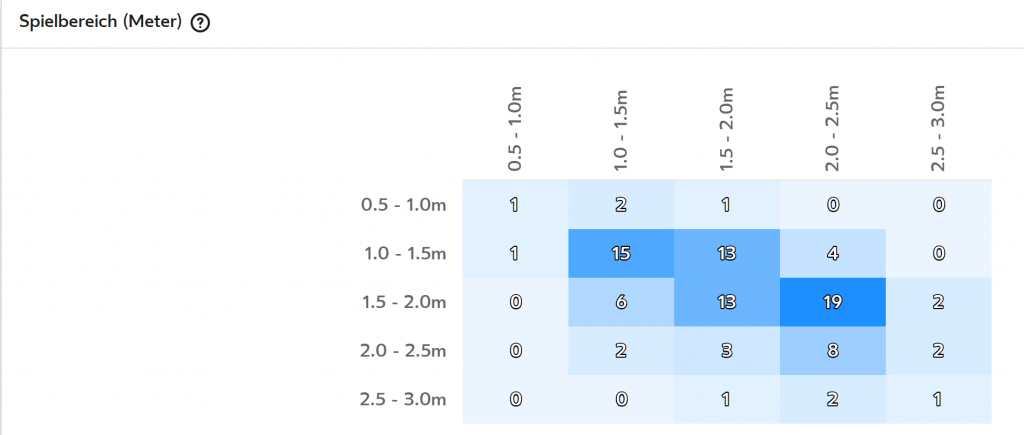This screenshot has height=435, width=1024.
Task: Click the 1.0 - 1.5m row label
Action: tap(403, 253)
